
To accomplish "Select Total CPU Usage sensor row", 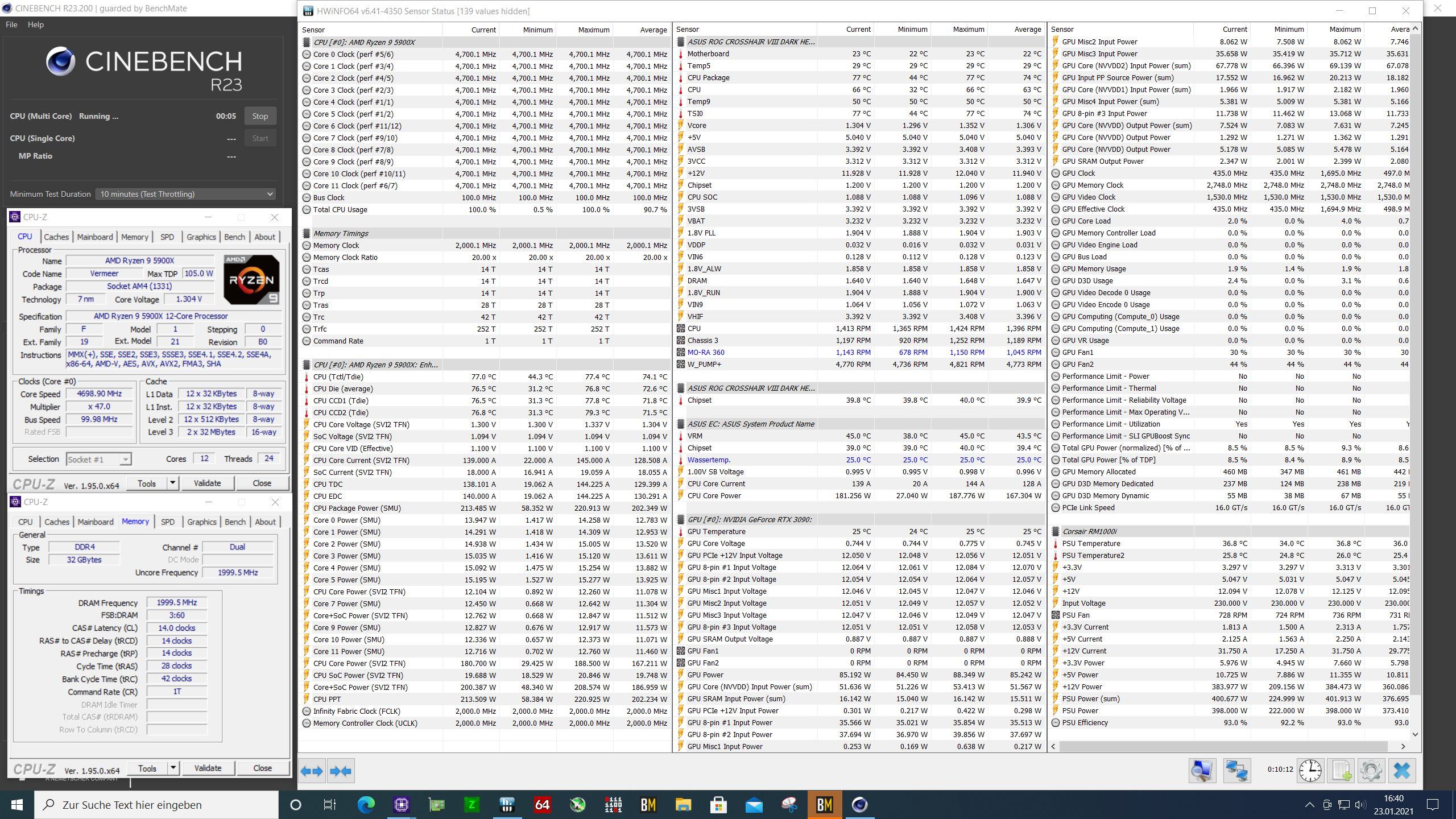I will [x=485, y=209].
